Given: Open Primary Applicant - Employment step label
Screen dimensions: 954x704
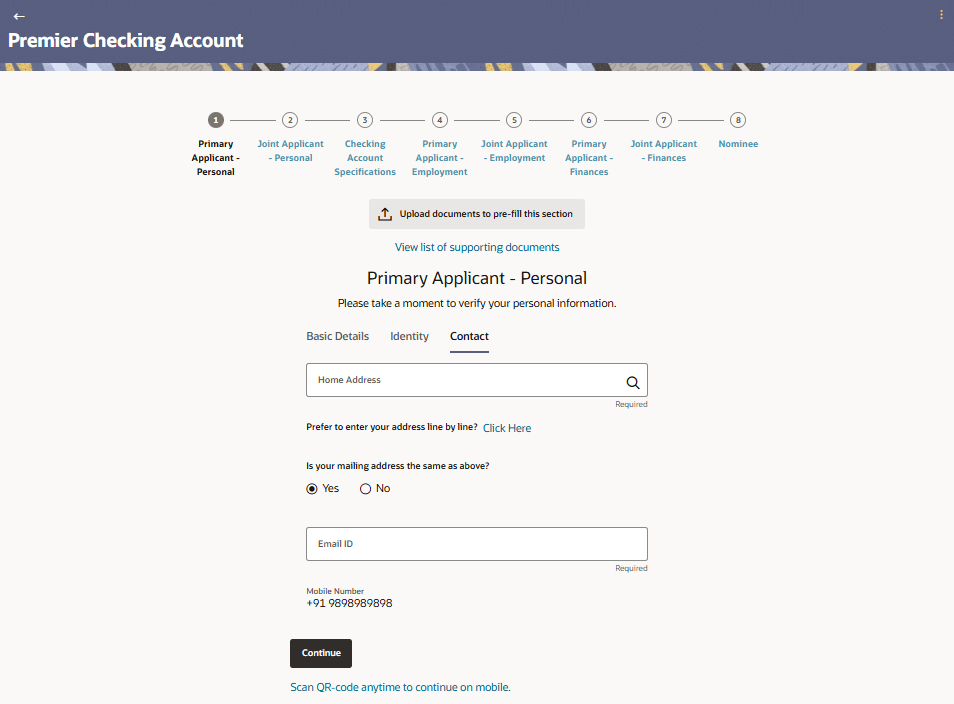Looking at the screenshot, I should [439, 158].
